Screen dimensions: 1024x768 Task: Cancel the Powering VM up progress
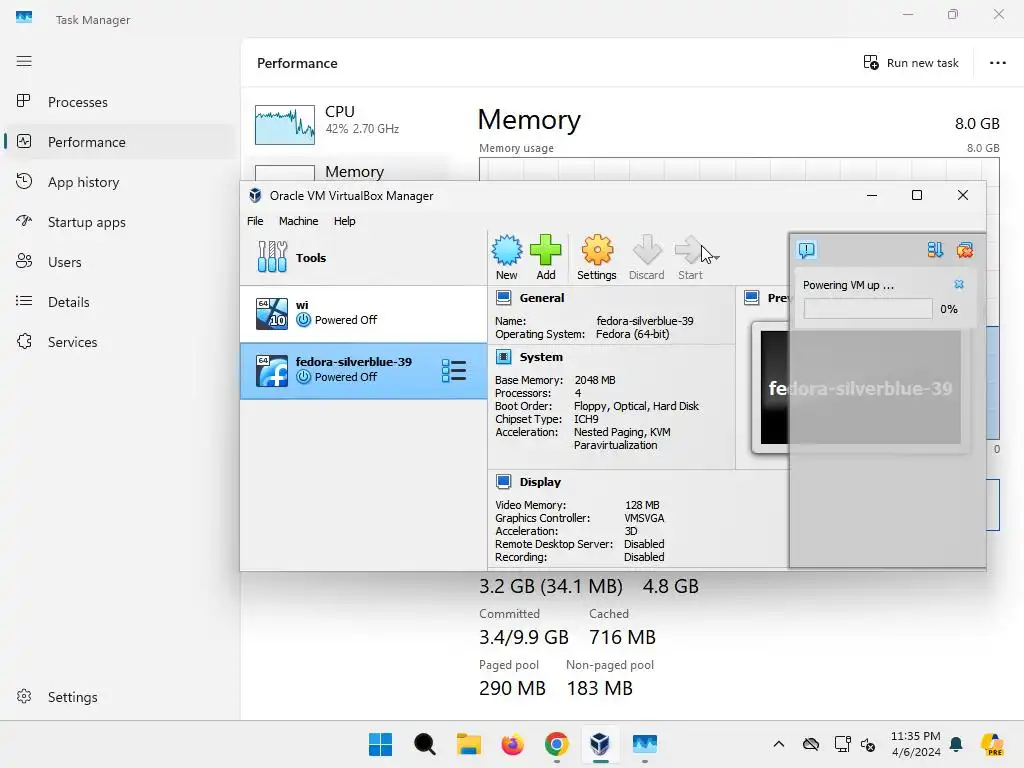pyautogui.click(x=959, y=284)
